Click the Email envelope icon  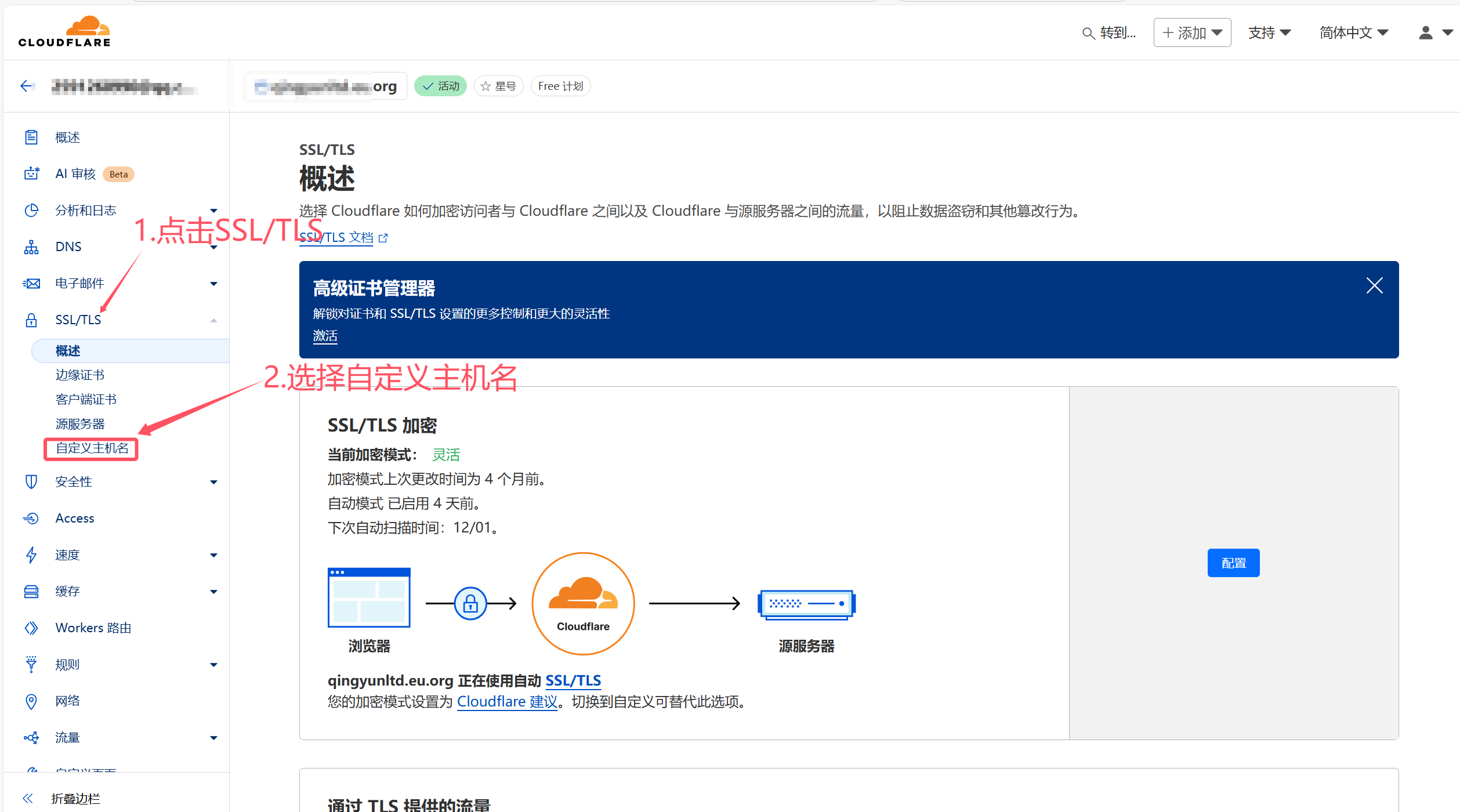pyautogui.click(x=31, y=284)
